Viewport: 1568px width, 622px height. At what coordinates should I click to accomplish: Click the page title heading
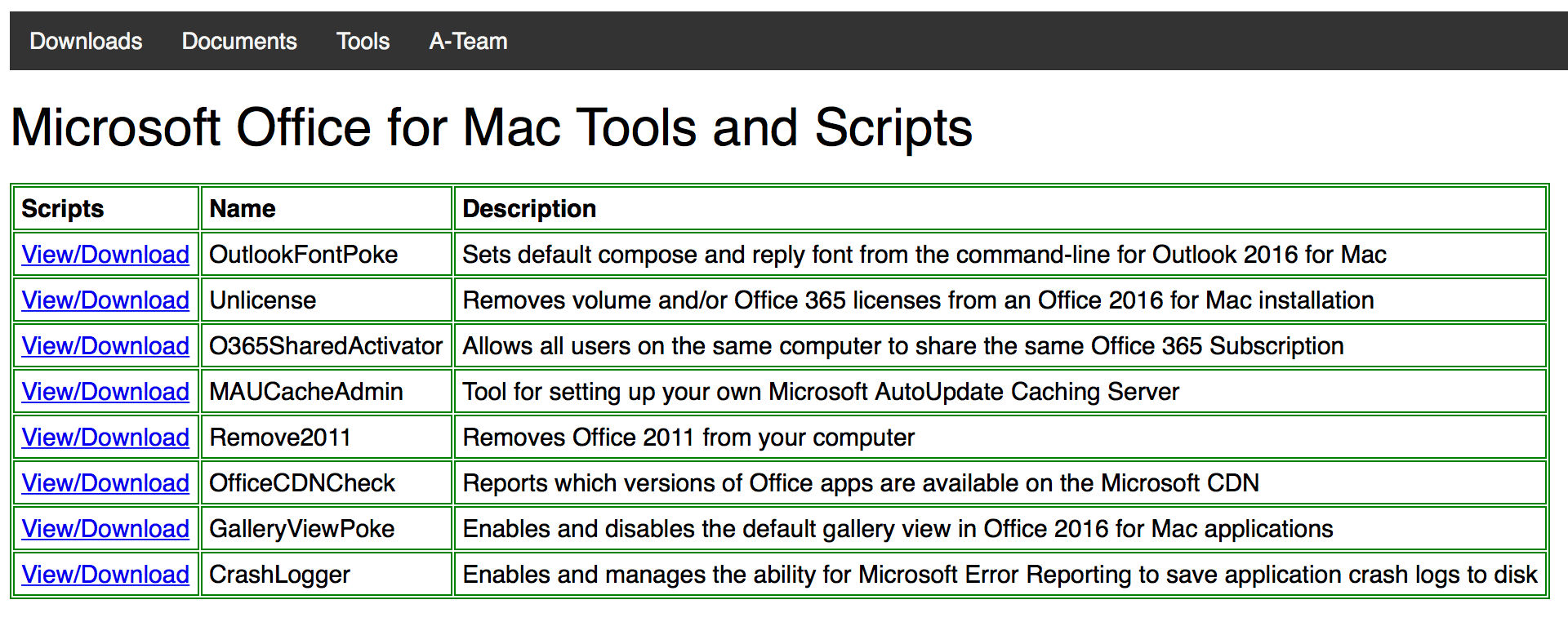492,128
